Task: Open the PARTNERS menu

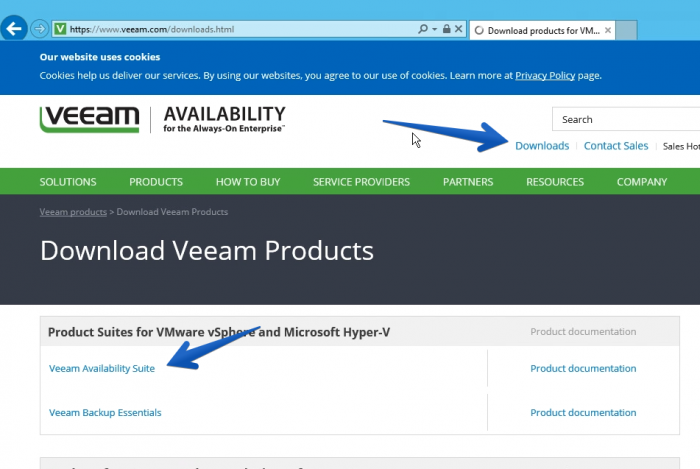Action: 468,182
